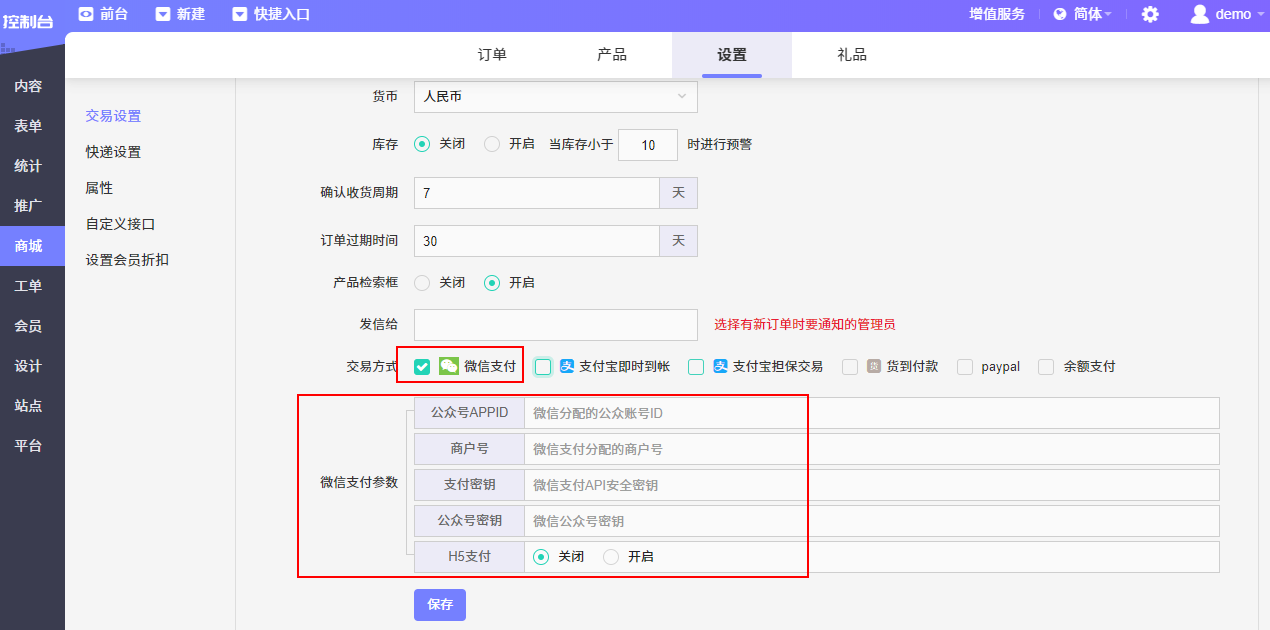
Task: Expand the 简体 language dropdown
Action: click(1088, 14)
